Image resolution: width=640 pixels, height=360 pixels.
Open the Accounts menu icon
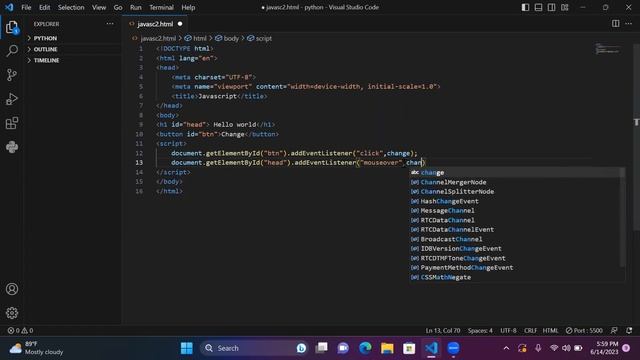pyautogui.click(x=12, y=289)
